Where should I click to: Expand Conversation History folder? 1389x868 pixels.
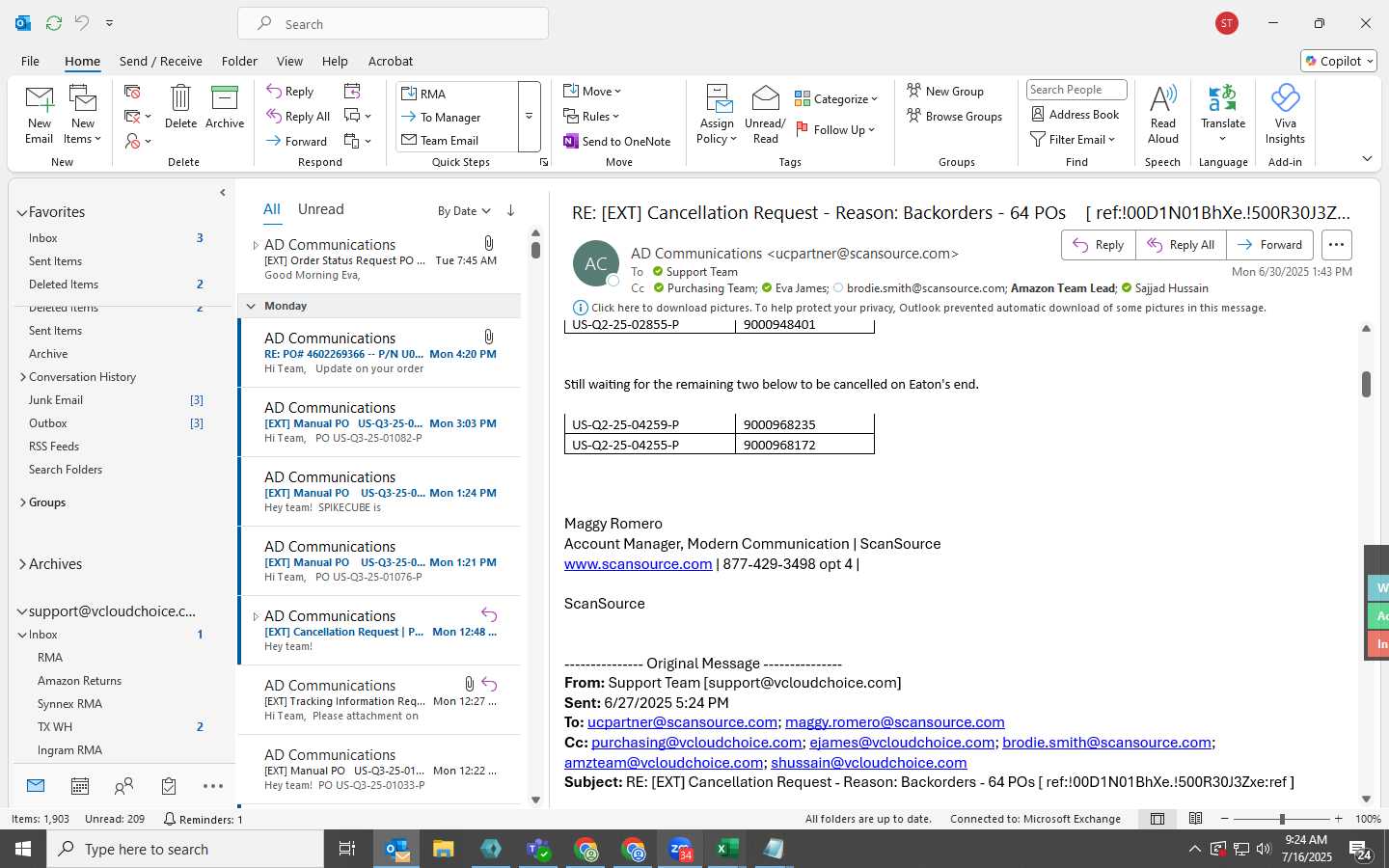pyautogui.click(x=23, y=377)
